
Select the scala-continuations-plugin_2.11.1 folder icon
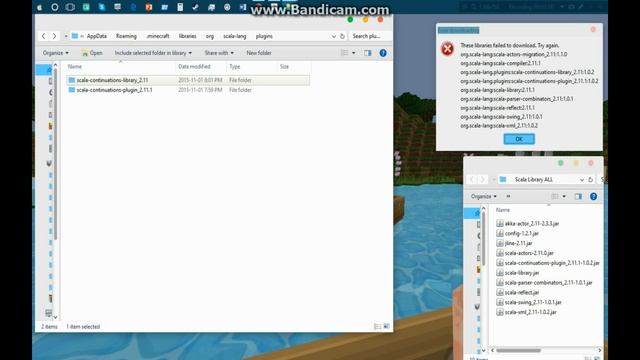72,90
